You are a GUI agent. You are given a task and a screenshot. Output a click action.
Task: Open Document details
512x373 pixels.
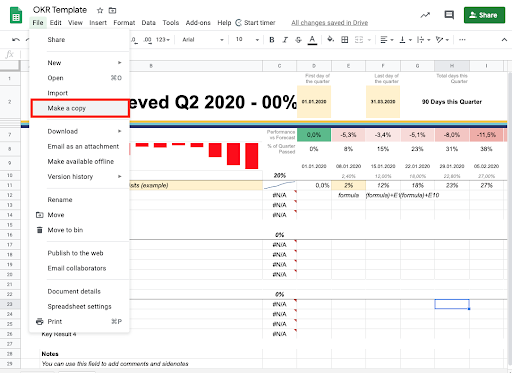pyautogui.click(x=79, y=291)
